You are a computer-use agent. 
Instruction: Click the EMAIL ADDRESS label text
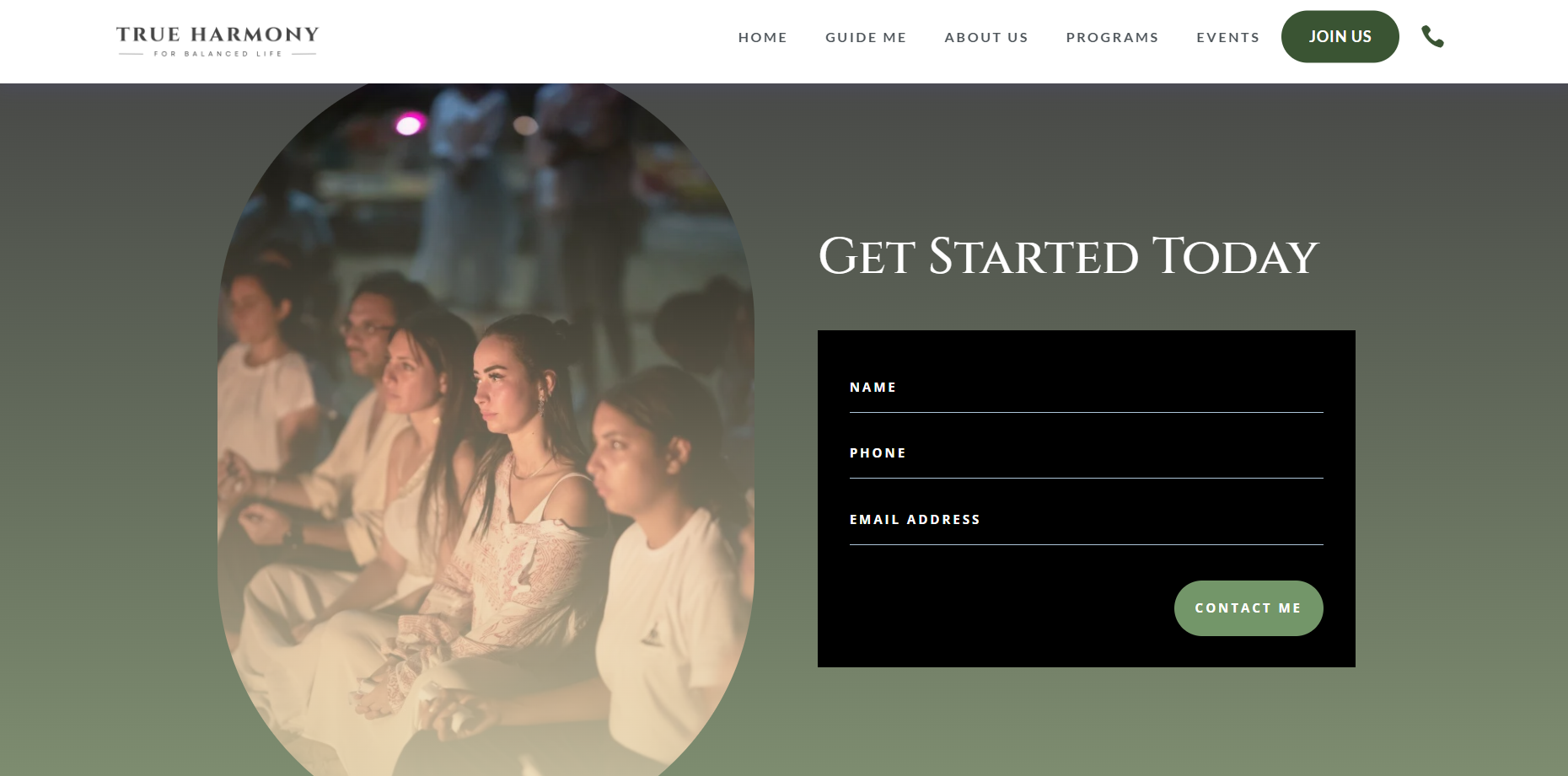click(915, 520)
